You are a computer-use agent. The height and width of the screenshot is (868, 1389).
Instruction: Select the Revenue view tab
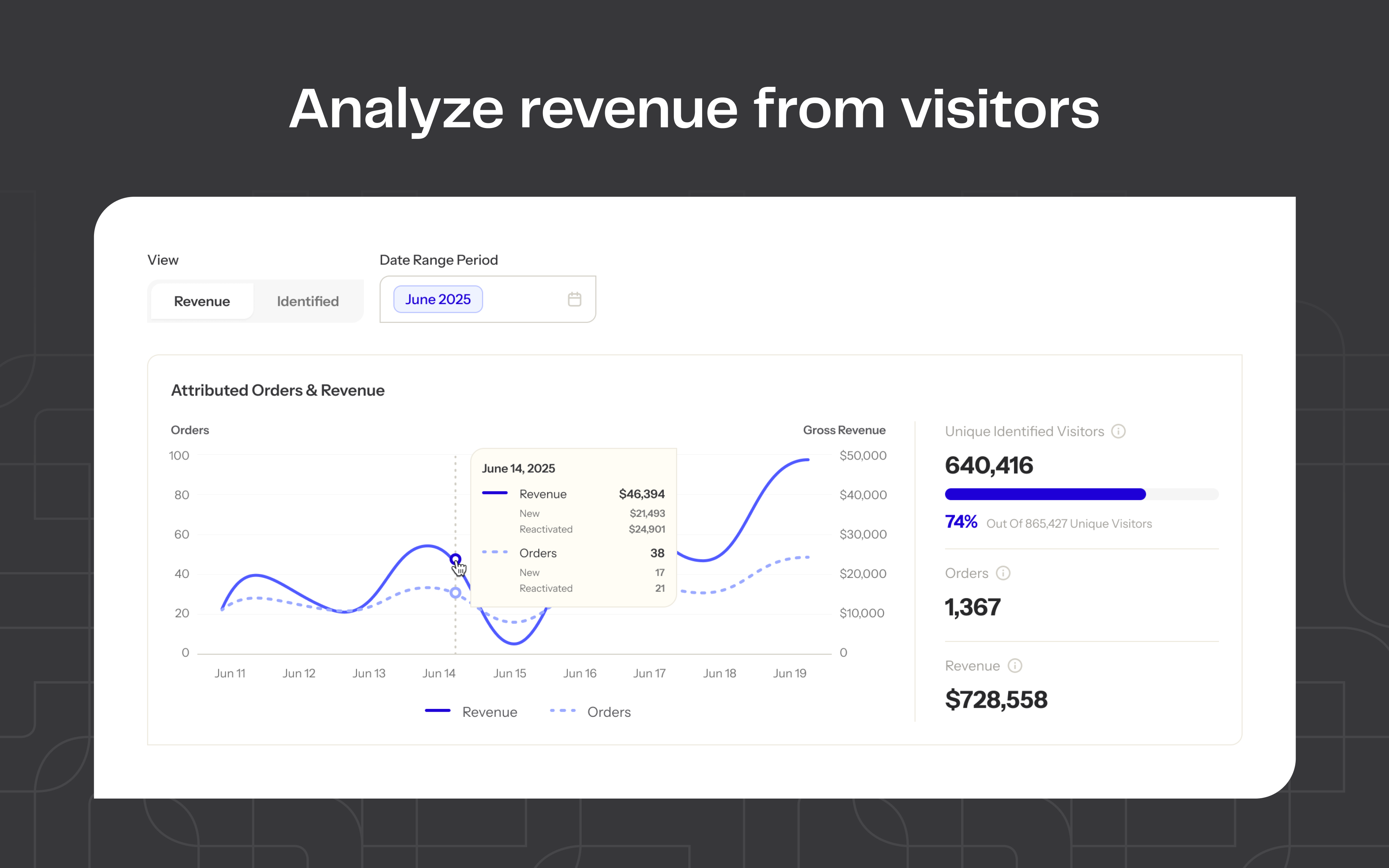202,301
